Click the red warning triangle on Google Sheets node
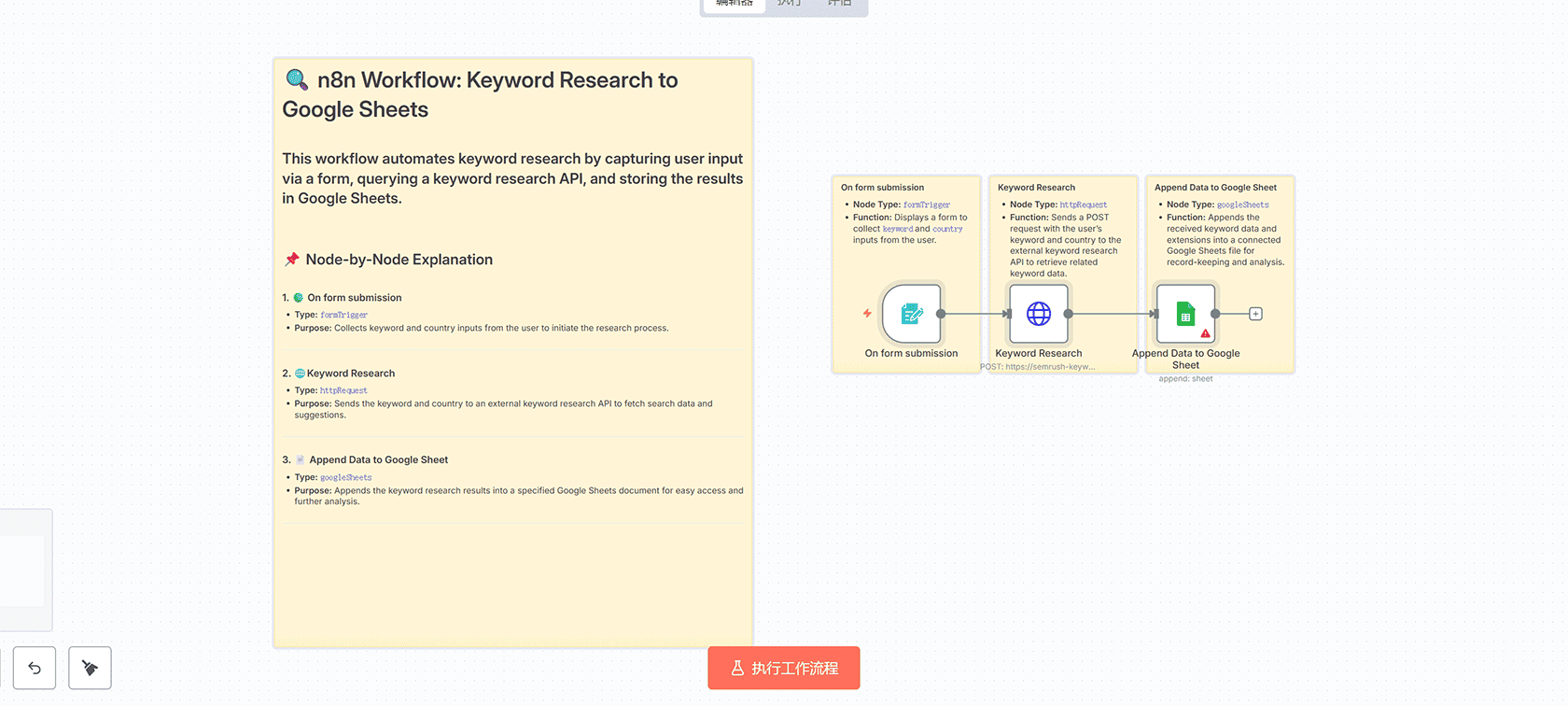1568x706 pixels. click(1205, 333)
